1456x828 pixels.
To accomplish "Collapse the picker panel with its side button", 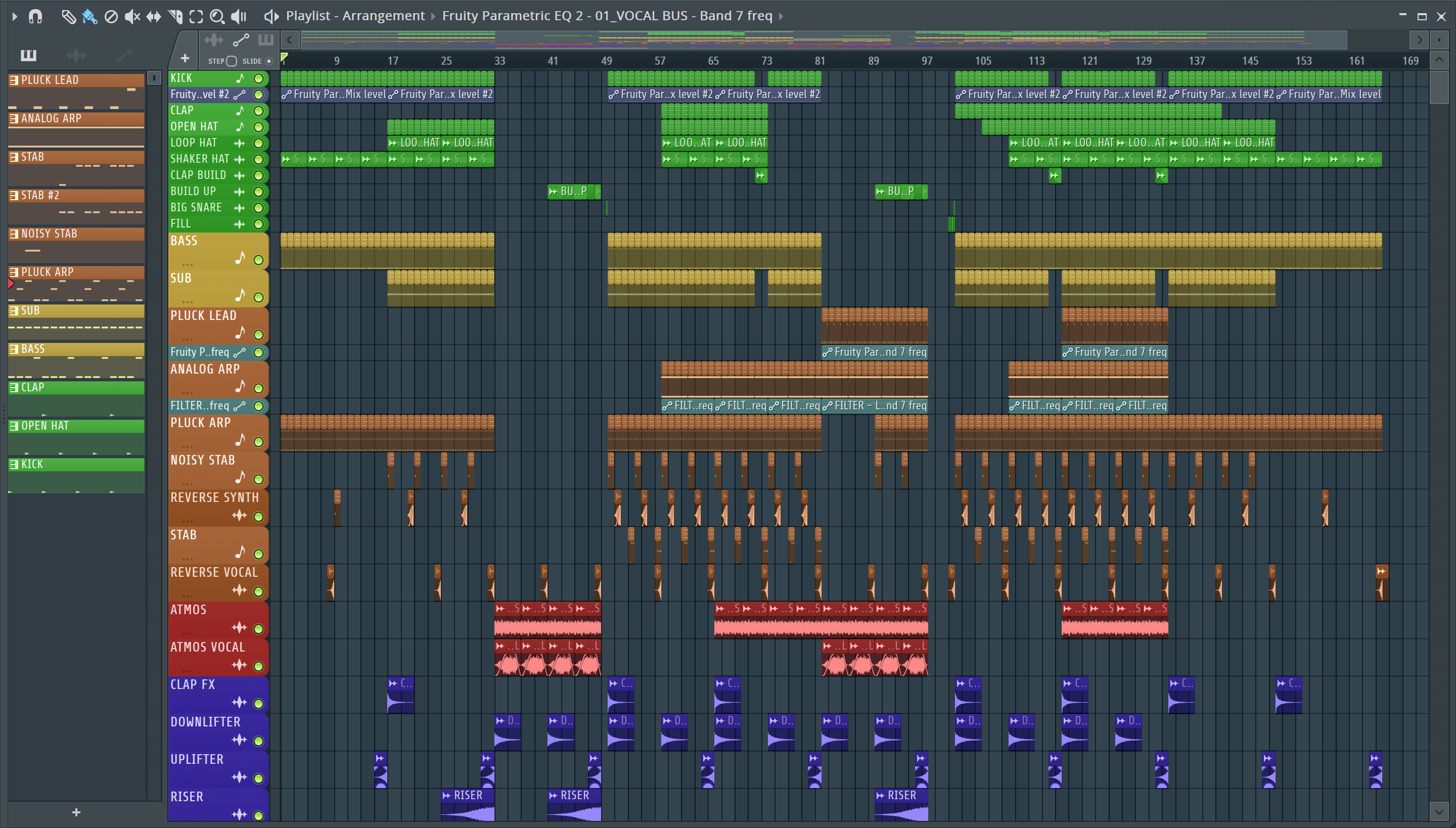I will click(x=154, y=77).
